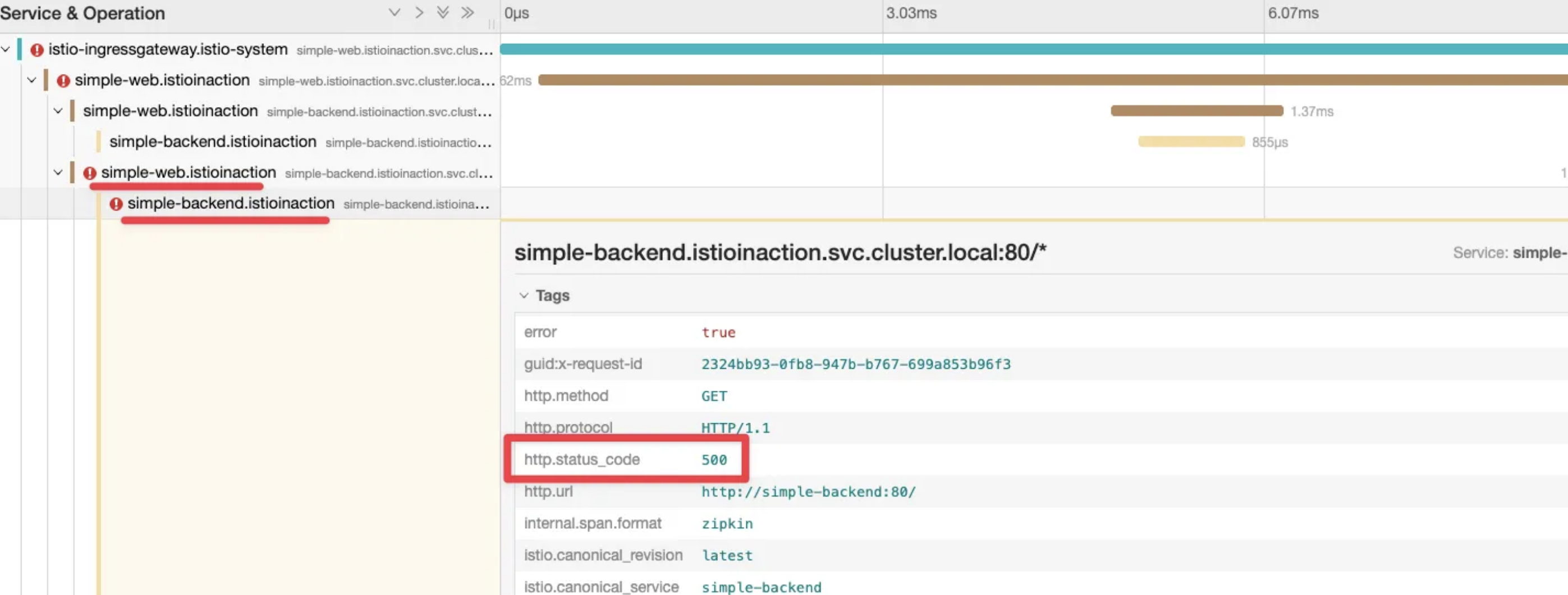Select the underlined simple-backend.istioinaction error span
The width and height of the screenshot is (1568, 595).
pyautogui.click(x=231, y=203)
